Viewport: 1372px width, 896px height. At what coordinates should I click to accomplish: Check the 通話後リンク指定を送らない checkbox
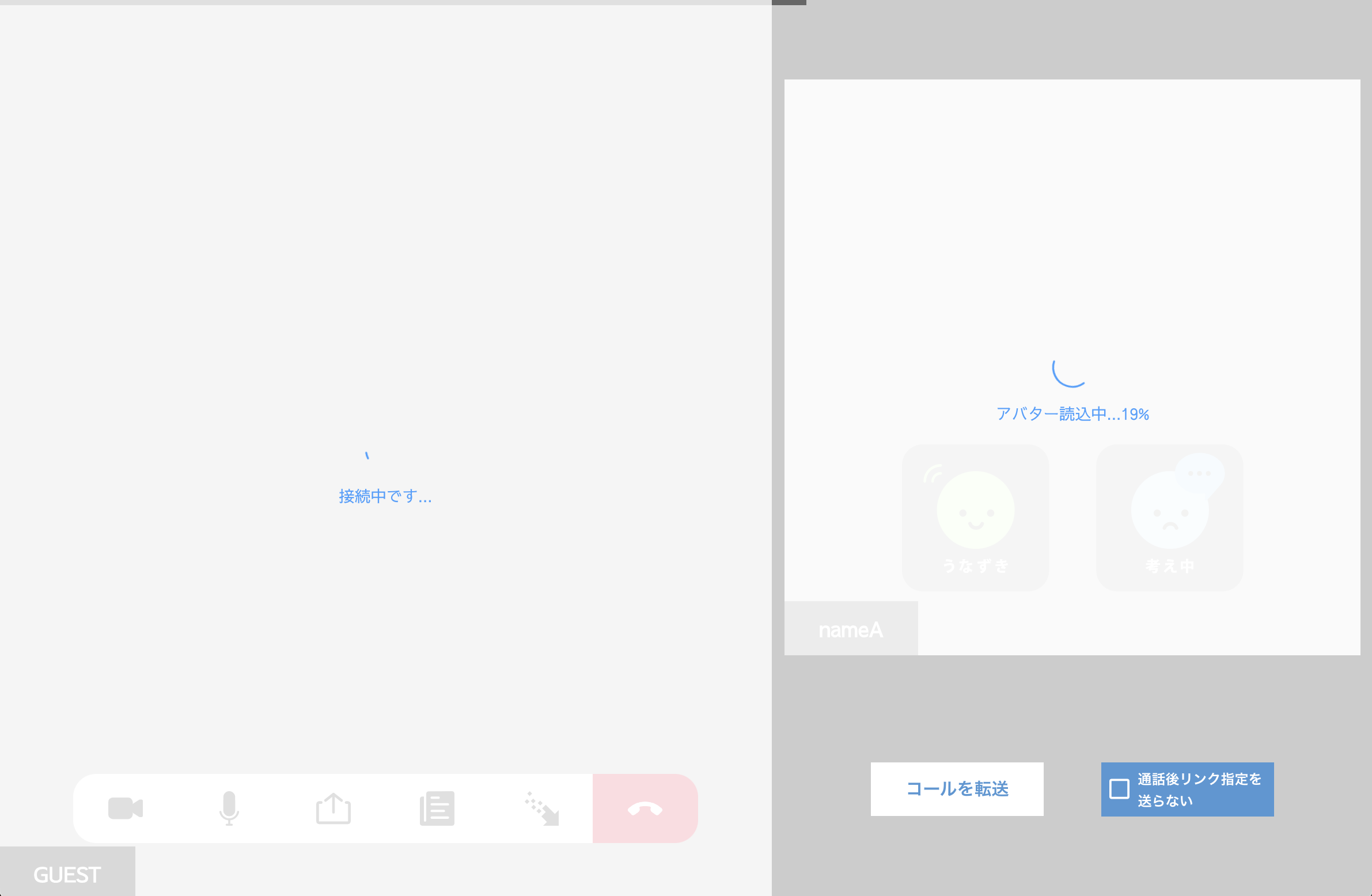pos(1119,789)
